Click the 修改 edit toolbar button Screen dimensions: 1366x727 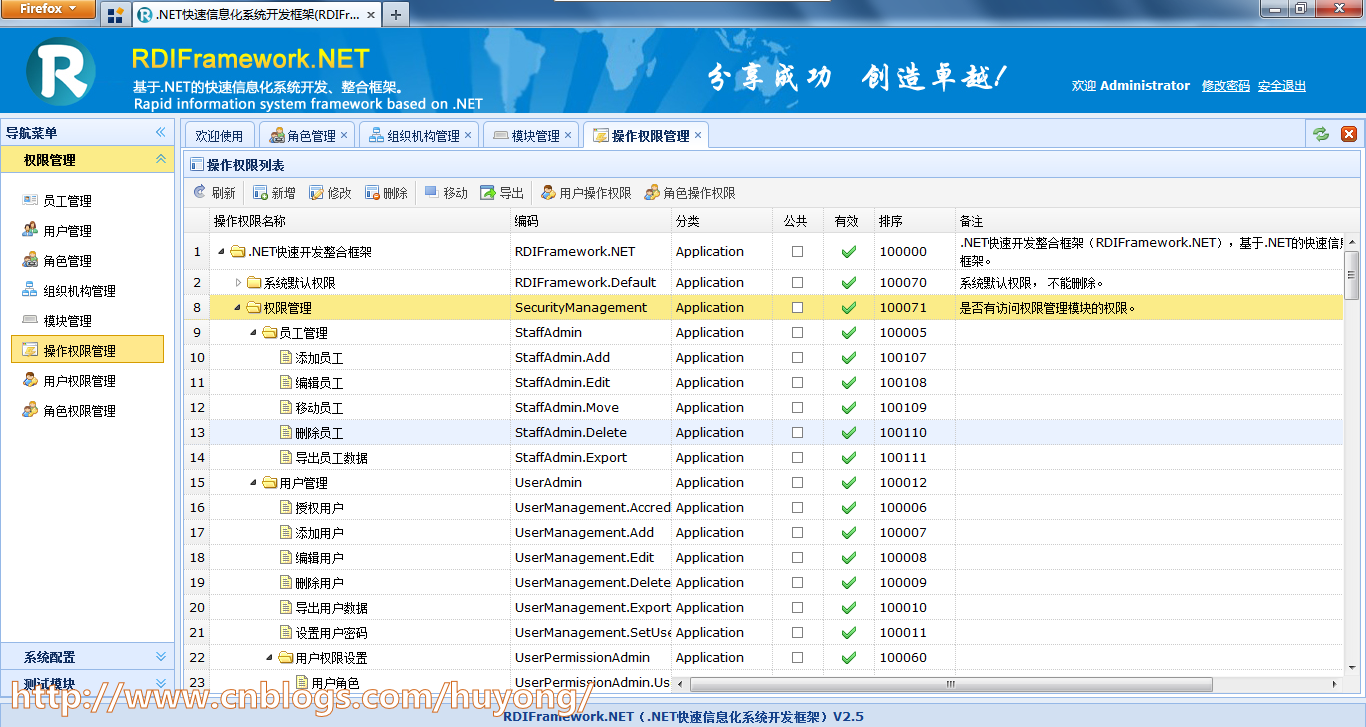click(330, 193)
